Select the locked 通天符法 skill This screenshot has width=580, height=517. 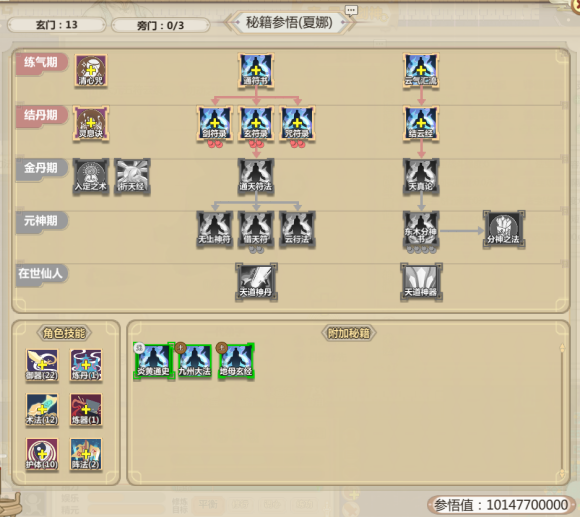(x=256, y=176)
